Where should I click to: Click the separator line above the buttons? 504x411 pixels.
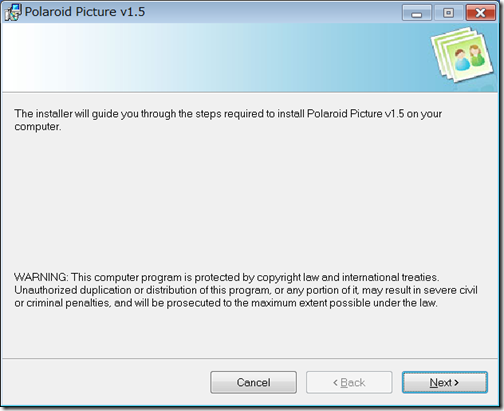click(250, 359)
